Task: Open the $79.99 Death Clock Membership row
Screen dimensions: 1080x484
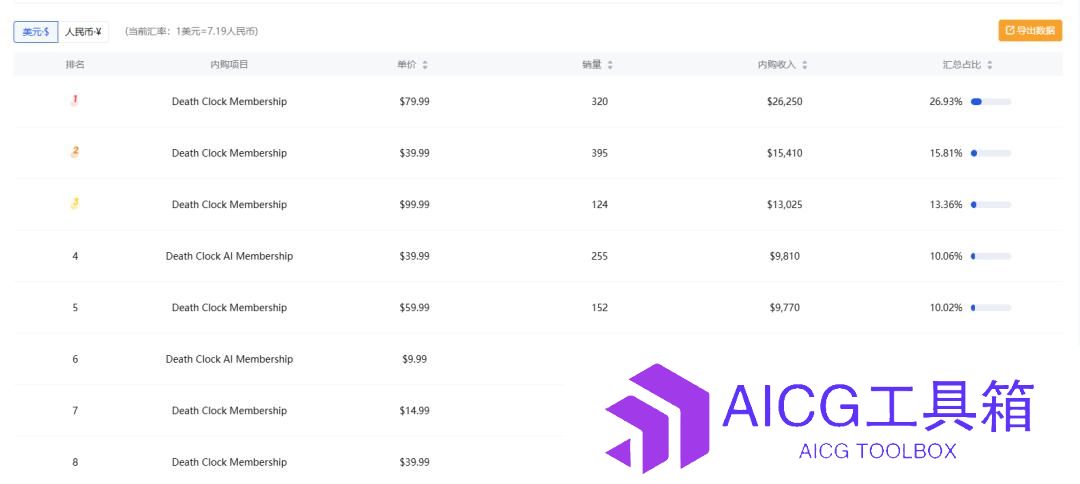Action: 538,101
